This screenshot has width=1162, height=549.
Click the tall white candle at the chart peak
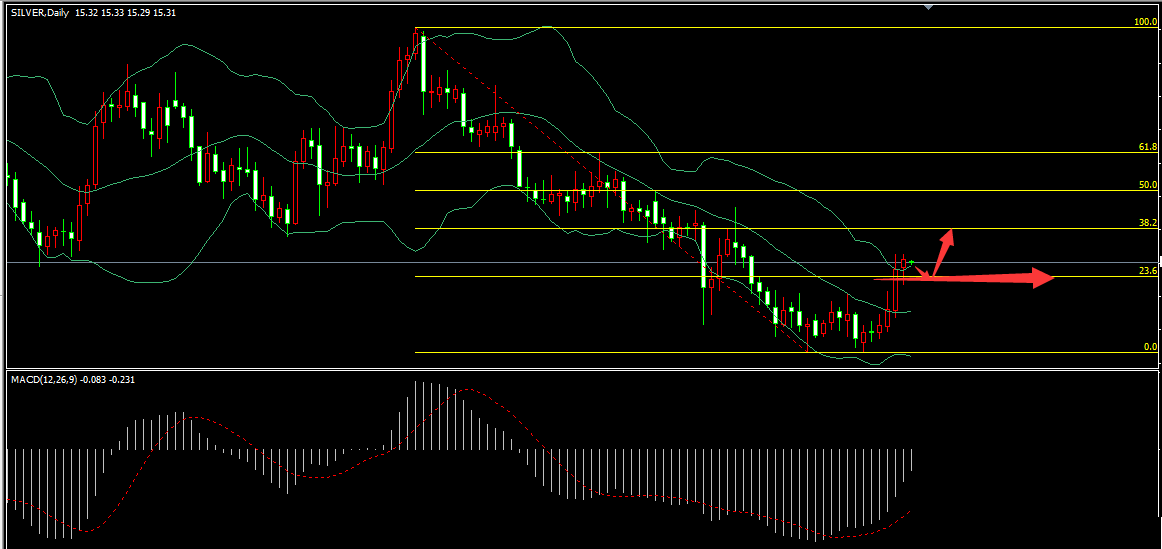(x=424, y=64)
